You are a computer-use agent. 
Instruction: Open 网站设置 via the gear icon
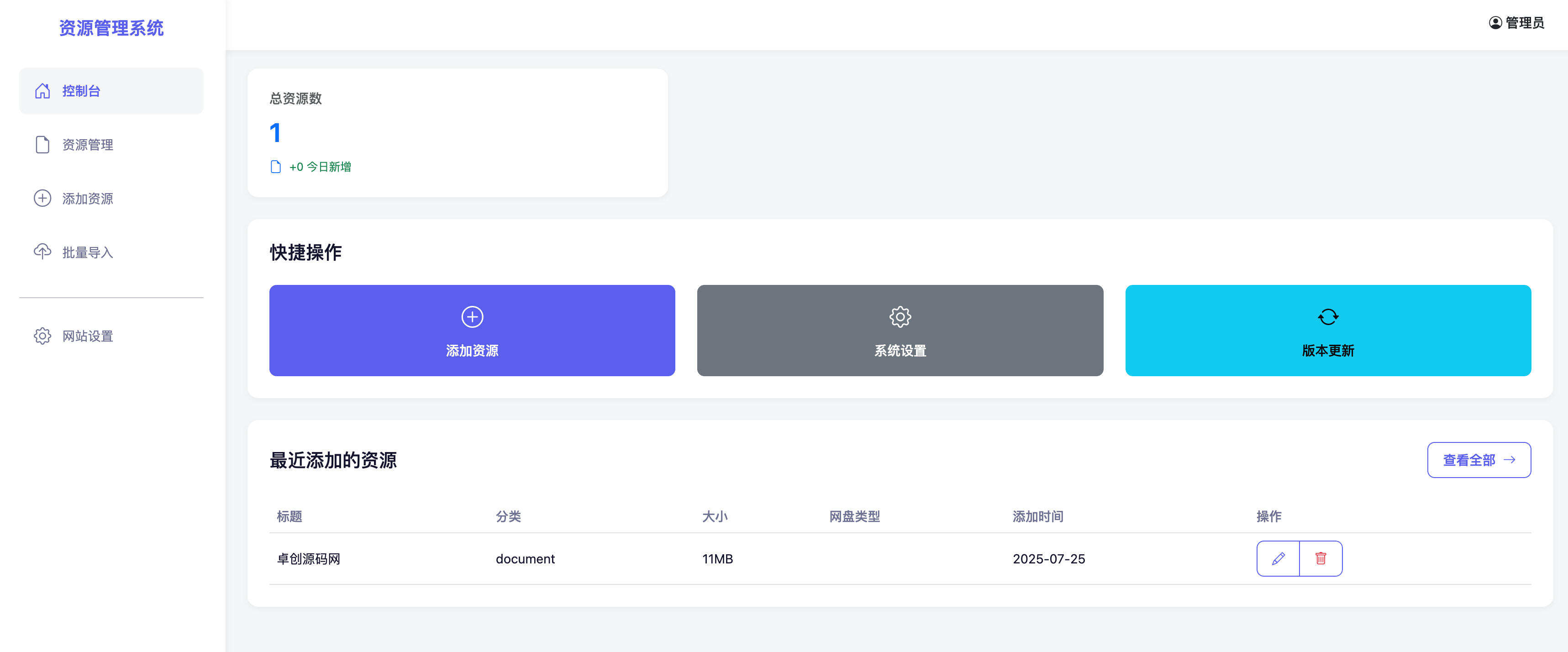pyautogui.click(x=42, y=336)
